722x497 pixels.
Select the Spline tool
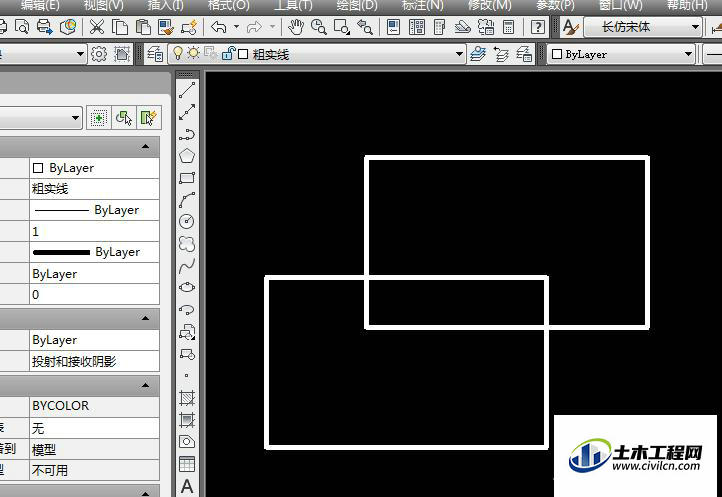187,266
